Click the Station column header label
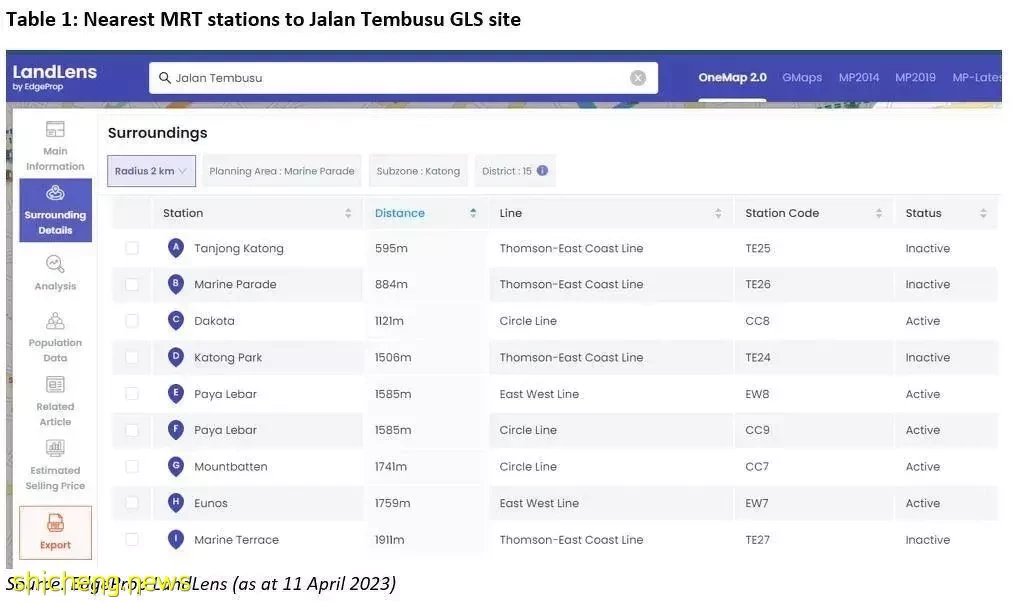Image resolution: width=1015 pixels, height=602 pixels. 183,213
